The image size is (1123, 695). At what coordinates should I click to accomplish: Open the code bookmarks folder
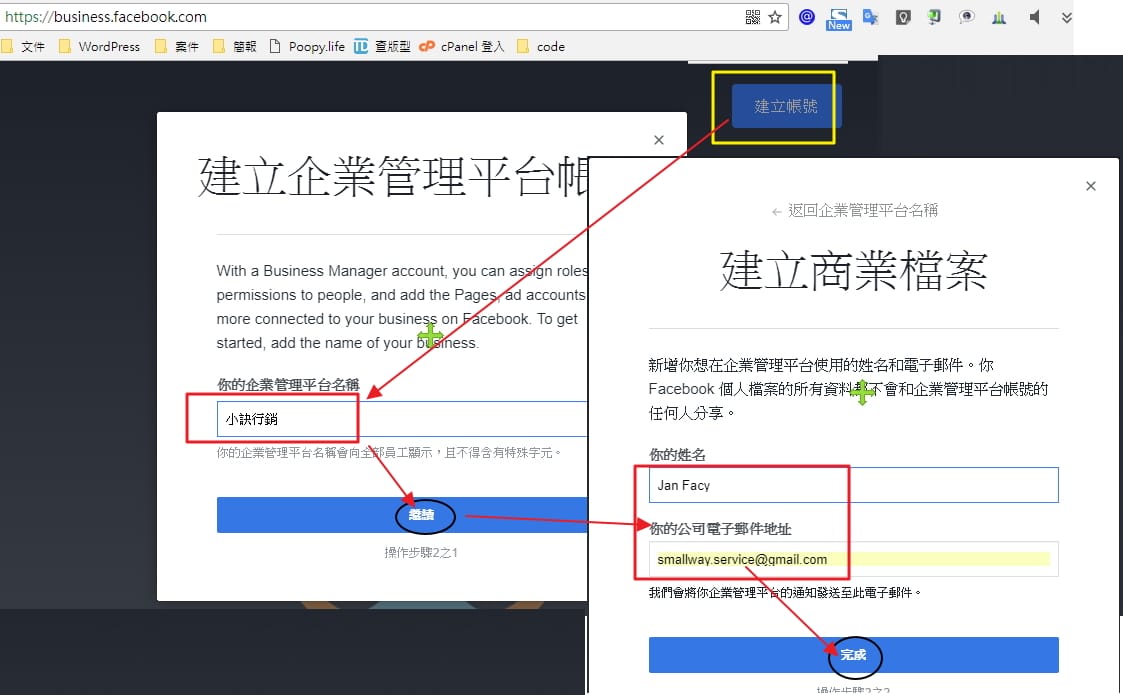[541, 47]
